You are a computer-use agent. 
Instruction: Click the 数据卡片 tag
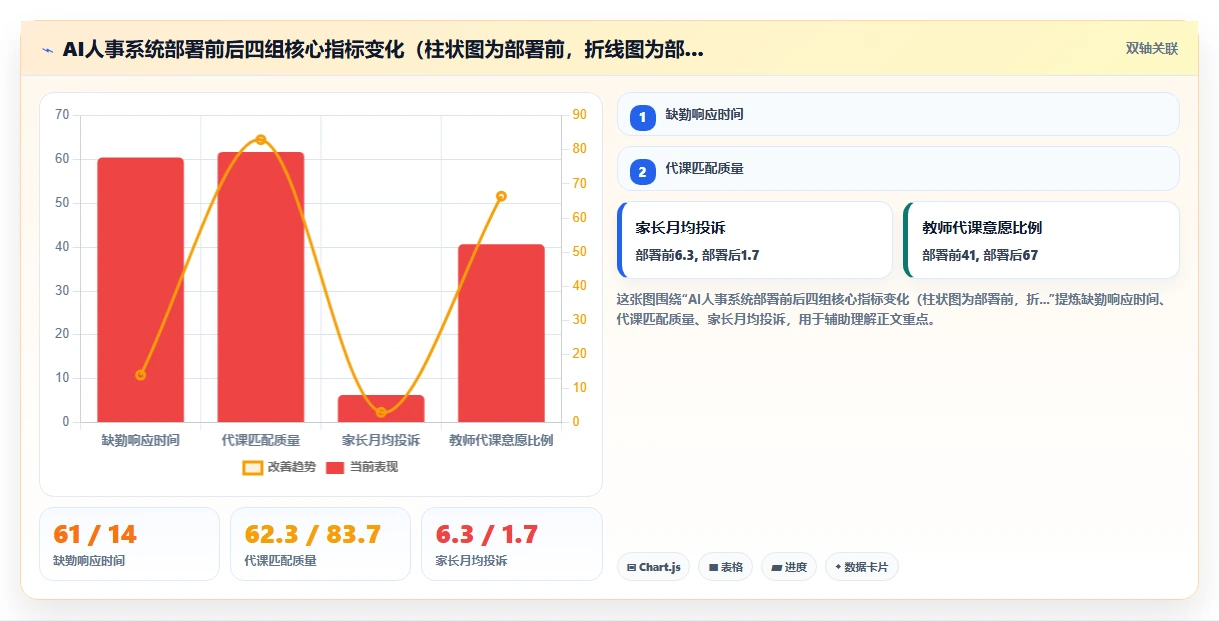tap(862, 567)
